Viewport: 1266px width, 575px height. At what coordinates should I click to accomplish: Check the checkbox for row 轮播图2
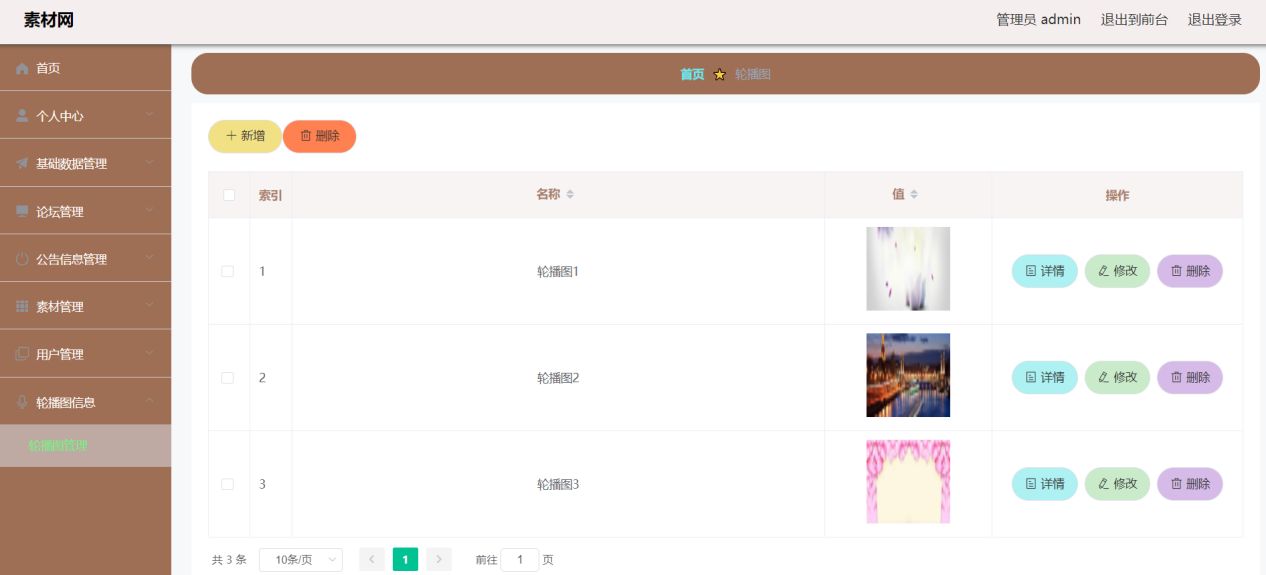[227, 378]
